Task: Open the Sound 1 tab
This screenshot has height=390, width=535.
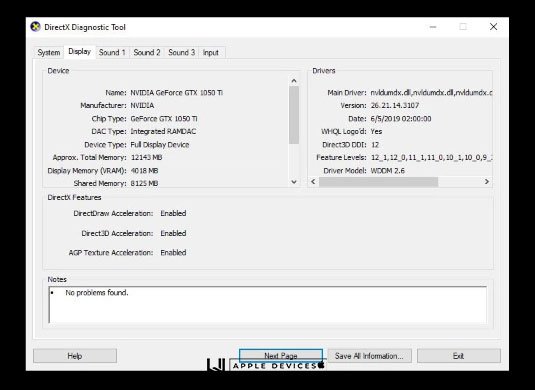Action: click(x=112, y=53)
